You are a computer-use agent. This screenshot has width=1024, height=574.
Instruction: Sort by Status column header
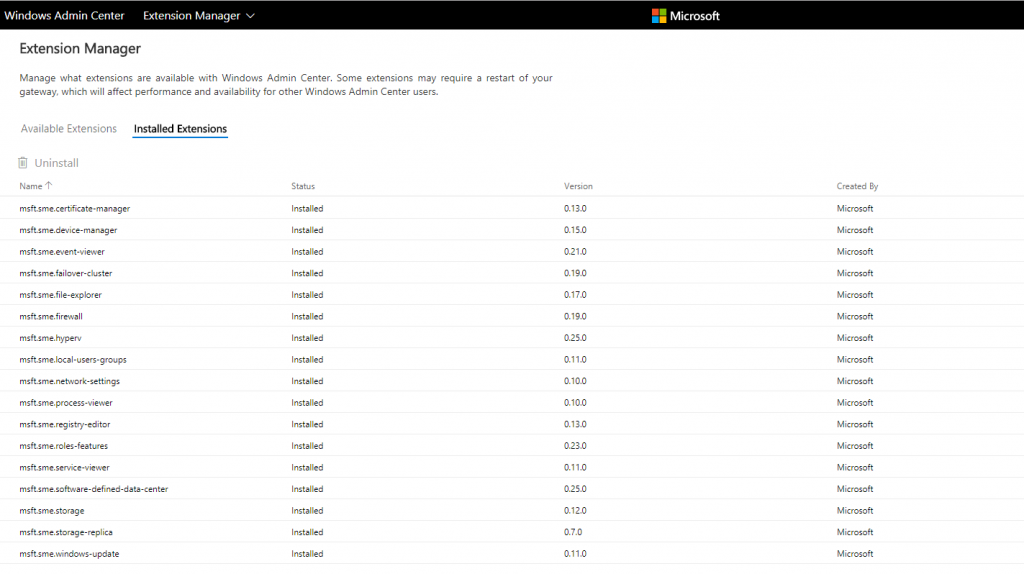303,186
